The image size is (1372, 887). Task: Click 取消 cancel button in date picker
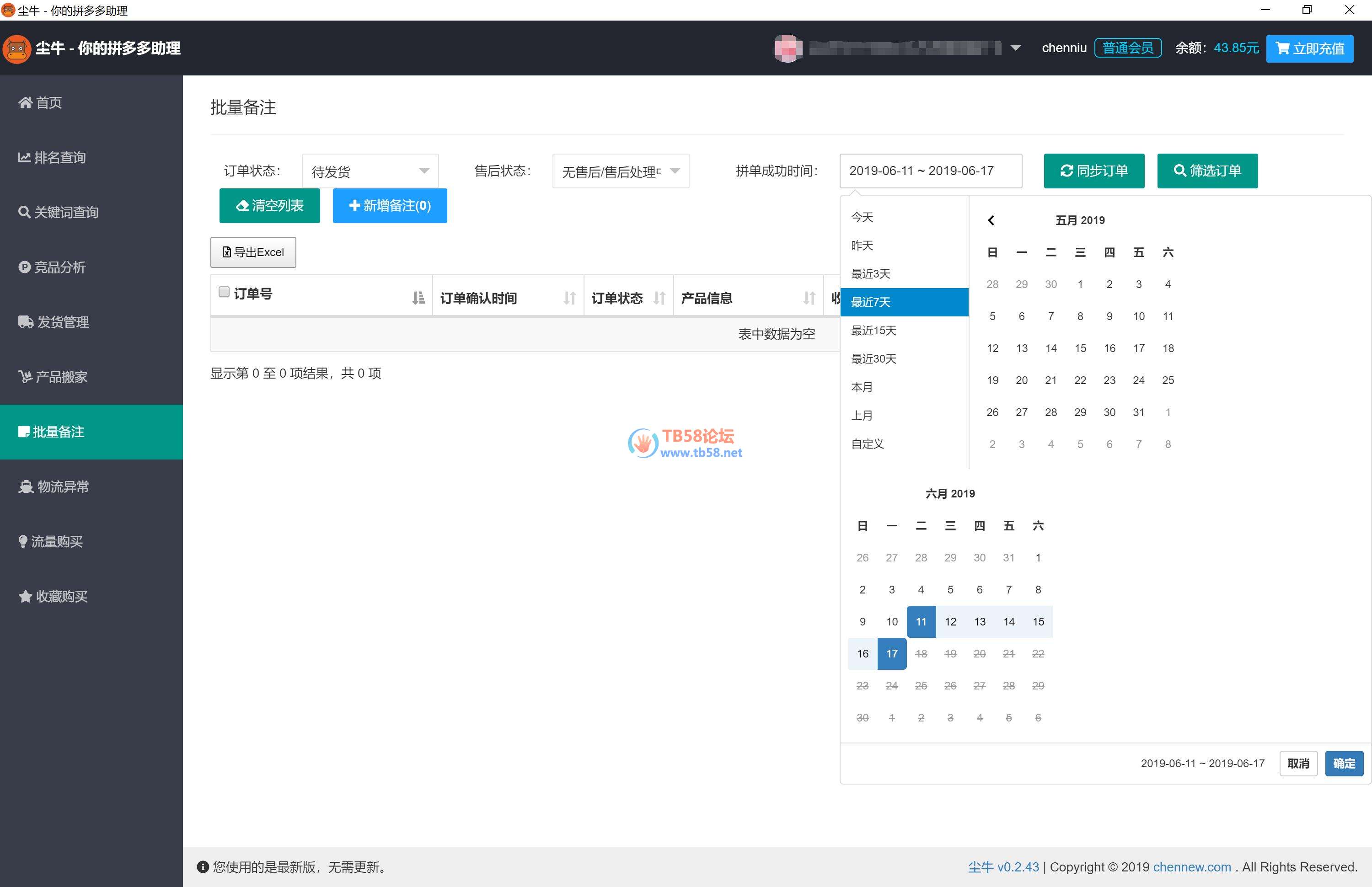(x=1298, y=763)
